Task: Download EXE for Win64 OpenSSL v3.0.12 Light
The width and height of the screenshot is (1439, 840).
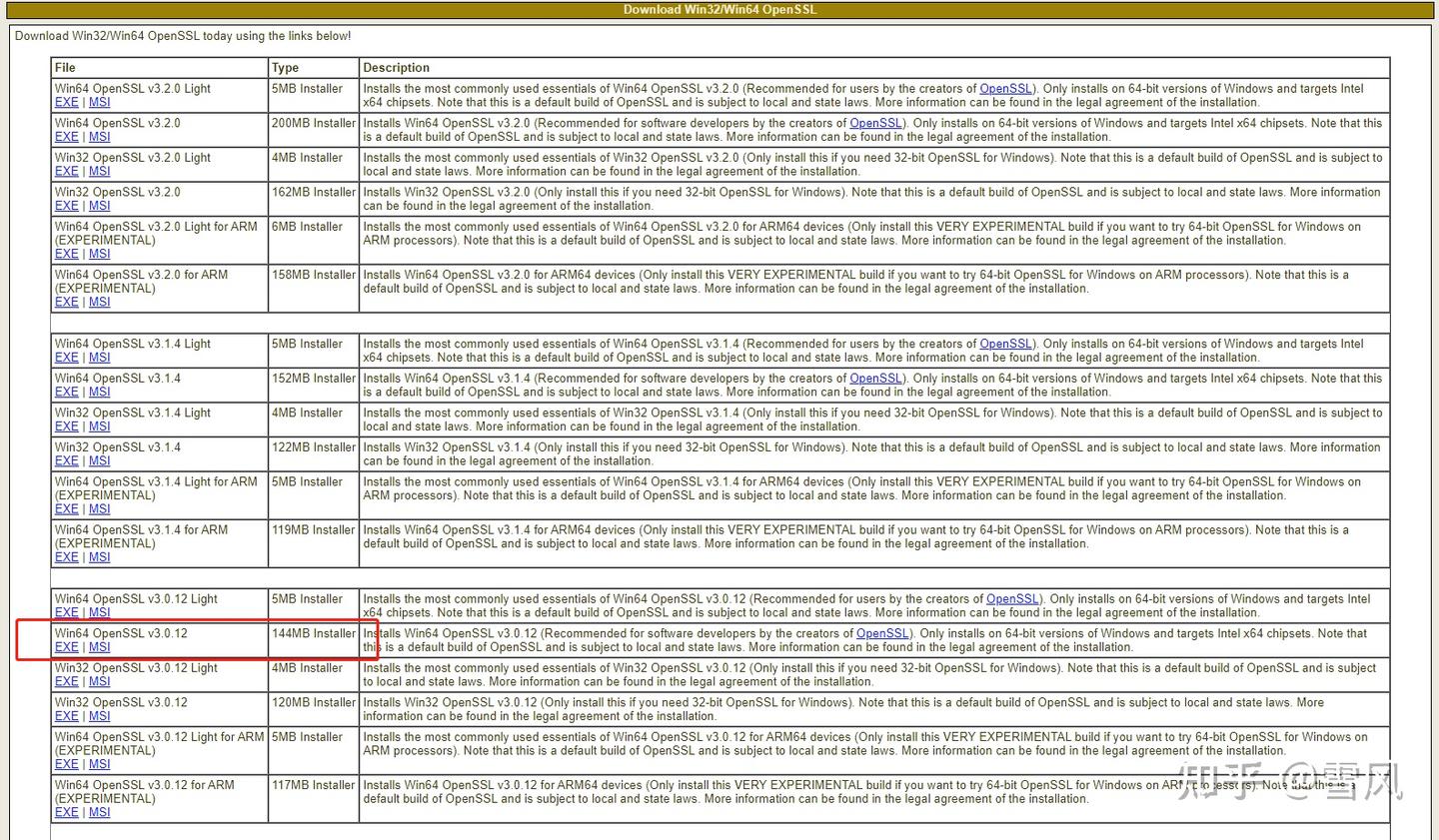Action: 66,613
